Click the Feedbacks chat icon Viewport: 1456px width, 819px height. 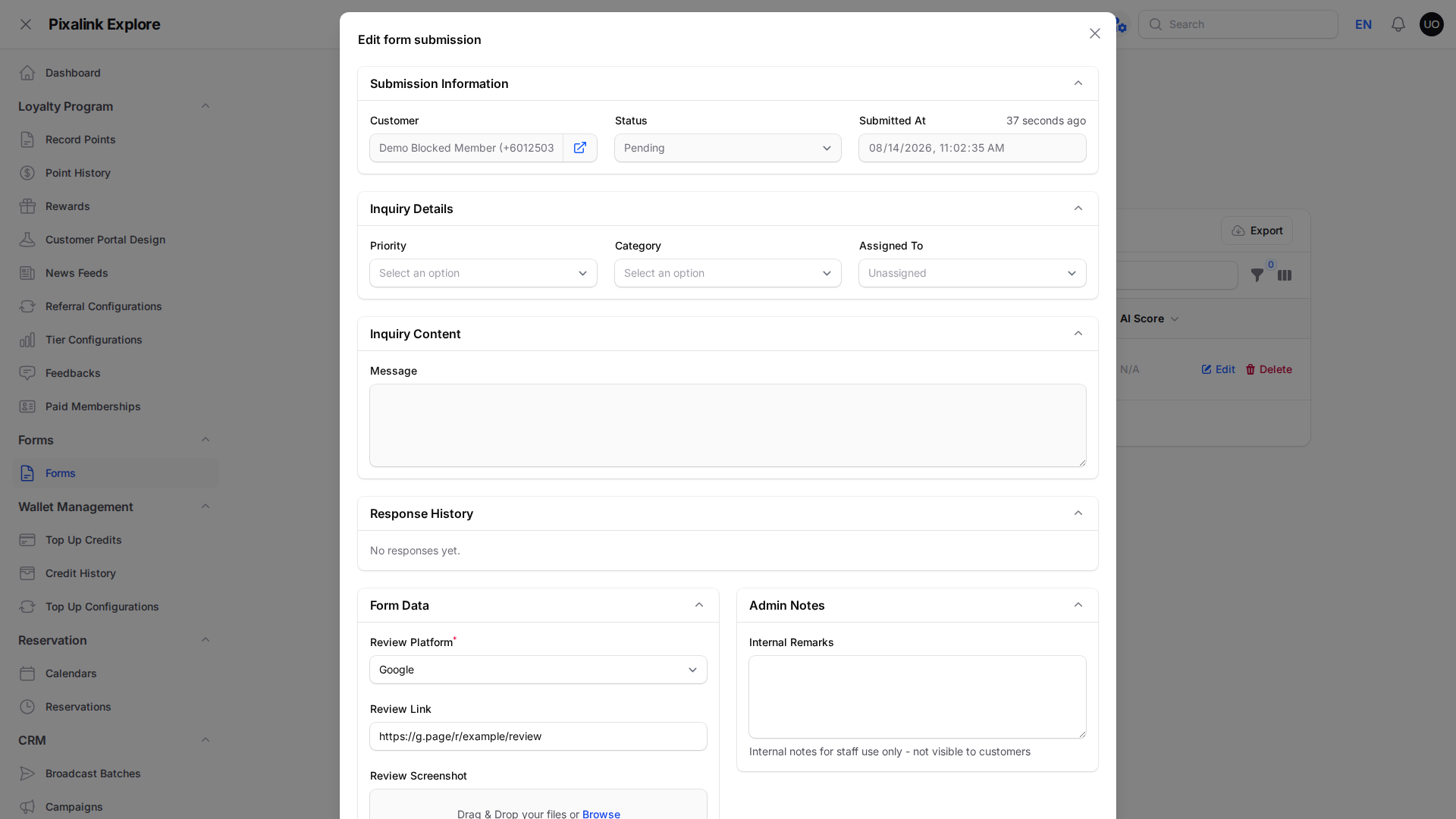coord(27,373)
